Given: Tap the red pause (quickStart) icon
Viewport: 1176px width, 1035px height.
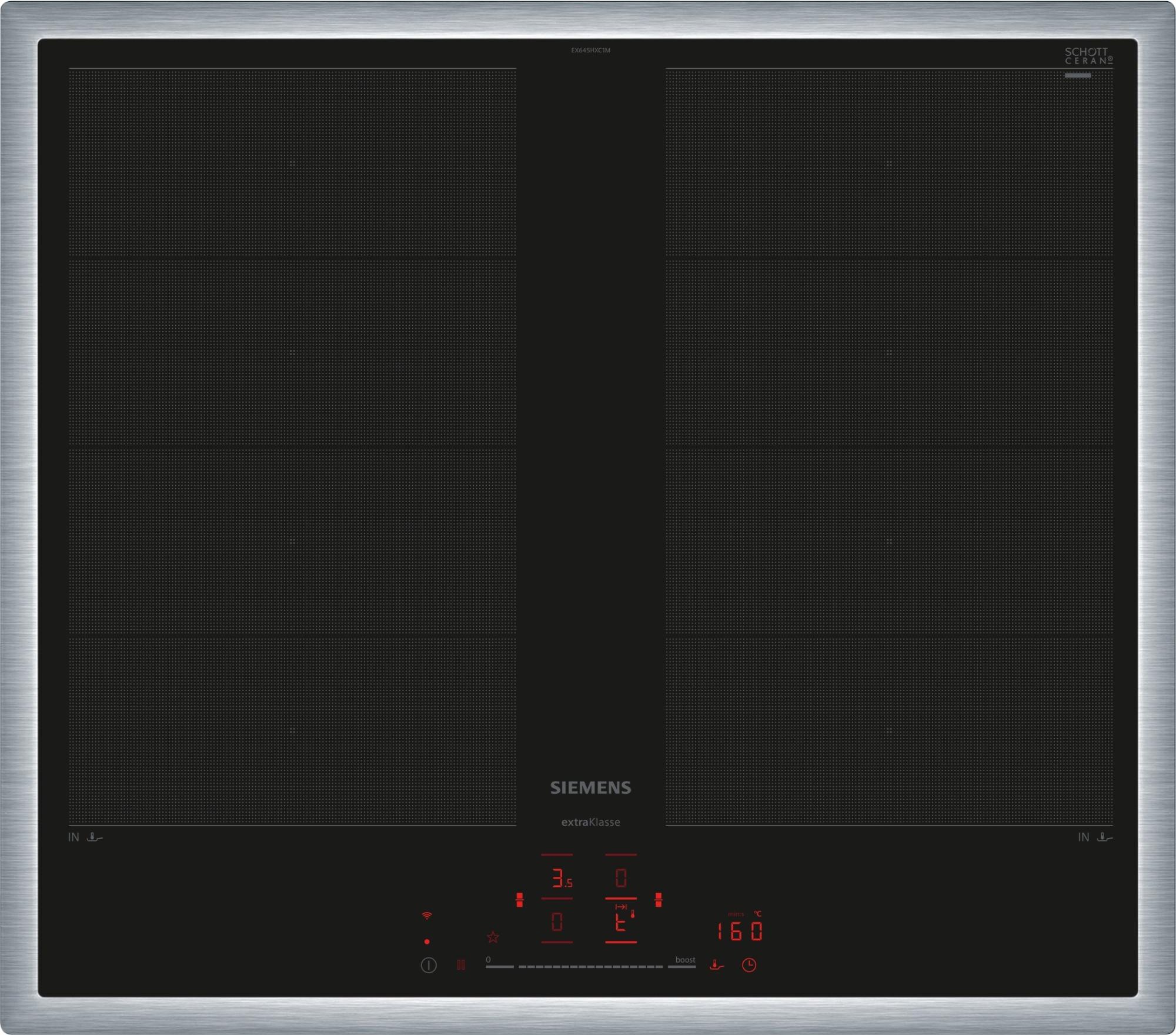Looking at the screenshot, I should (461, 965).
